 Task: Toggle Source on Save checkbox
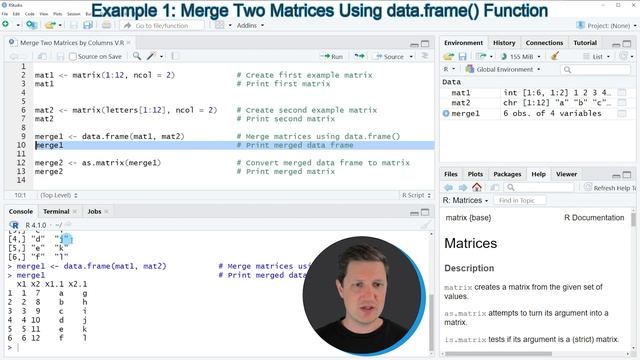(x=73, y=56)
